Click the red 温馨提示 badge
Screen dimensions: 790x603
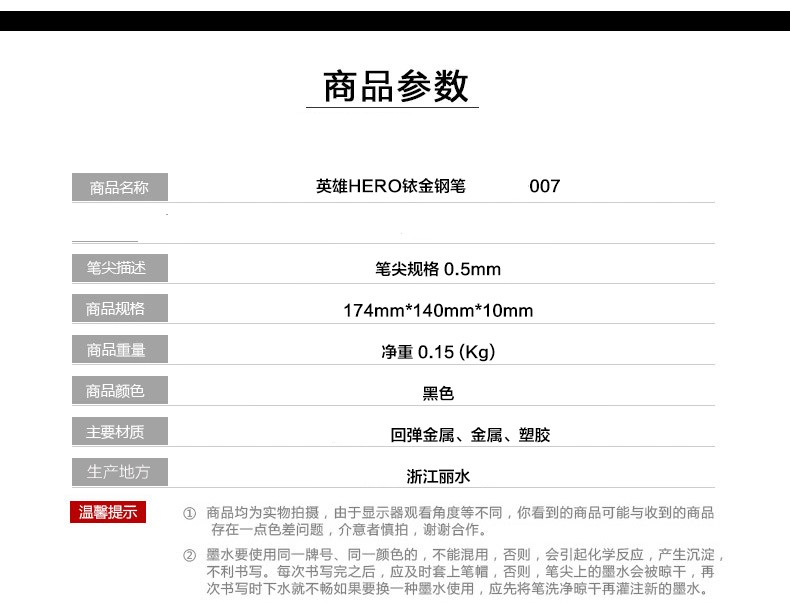pyautogui.click(x=108, y=512)
